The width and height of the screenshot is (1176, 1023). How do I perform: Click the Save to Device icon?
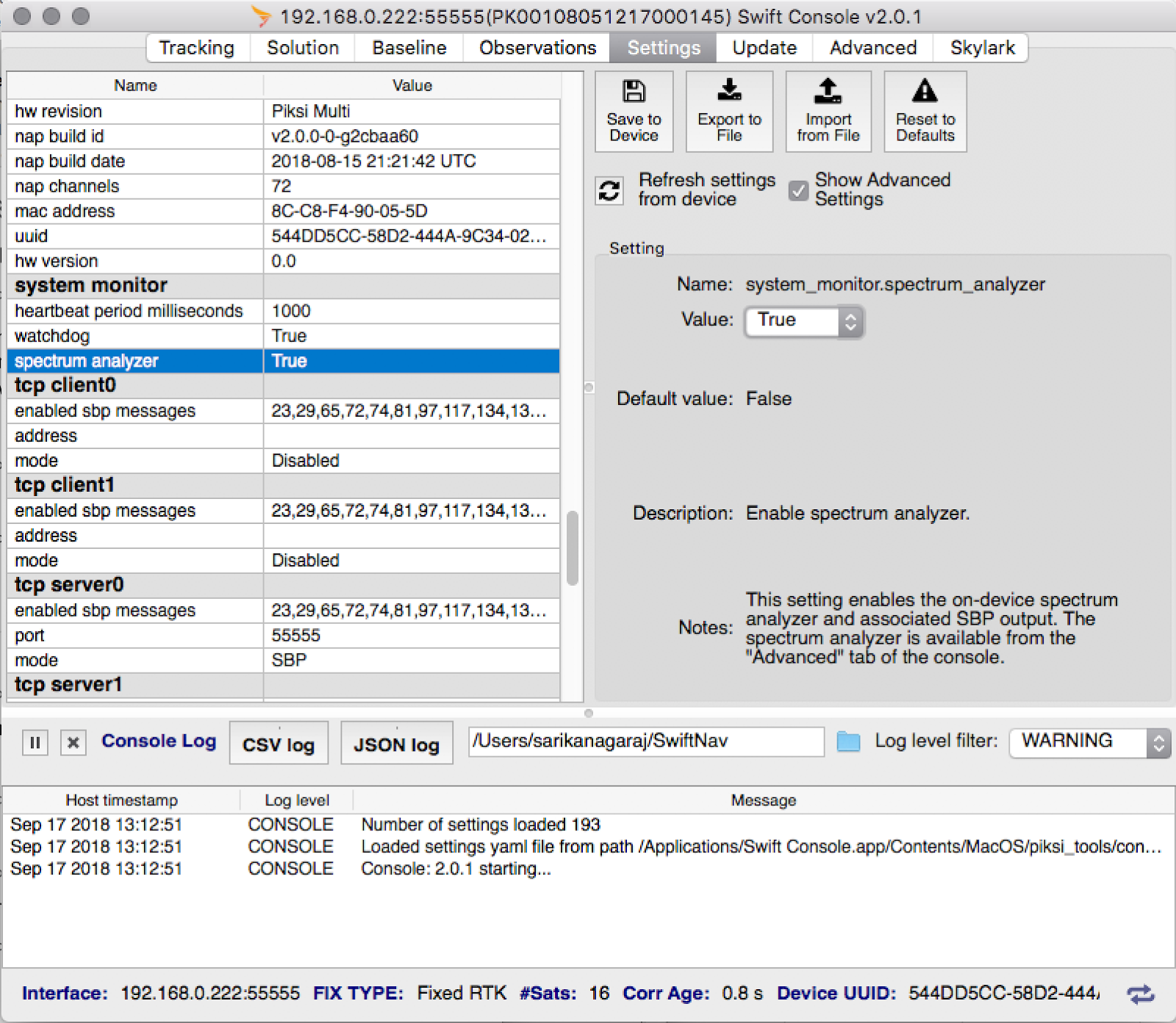pyautogui.click(x=634, y=112)
